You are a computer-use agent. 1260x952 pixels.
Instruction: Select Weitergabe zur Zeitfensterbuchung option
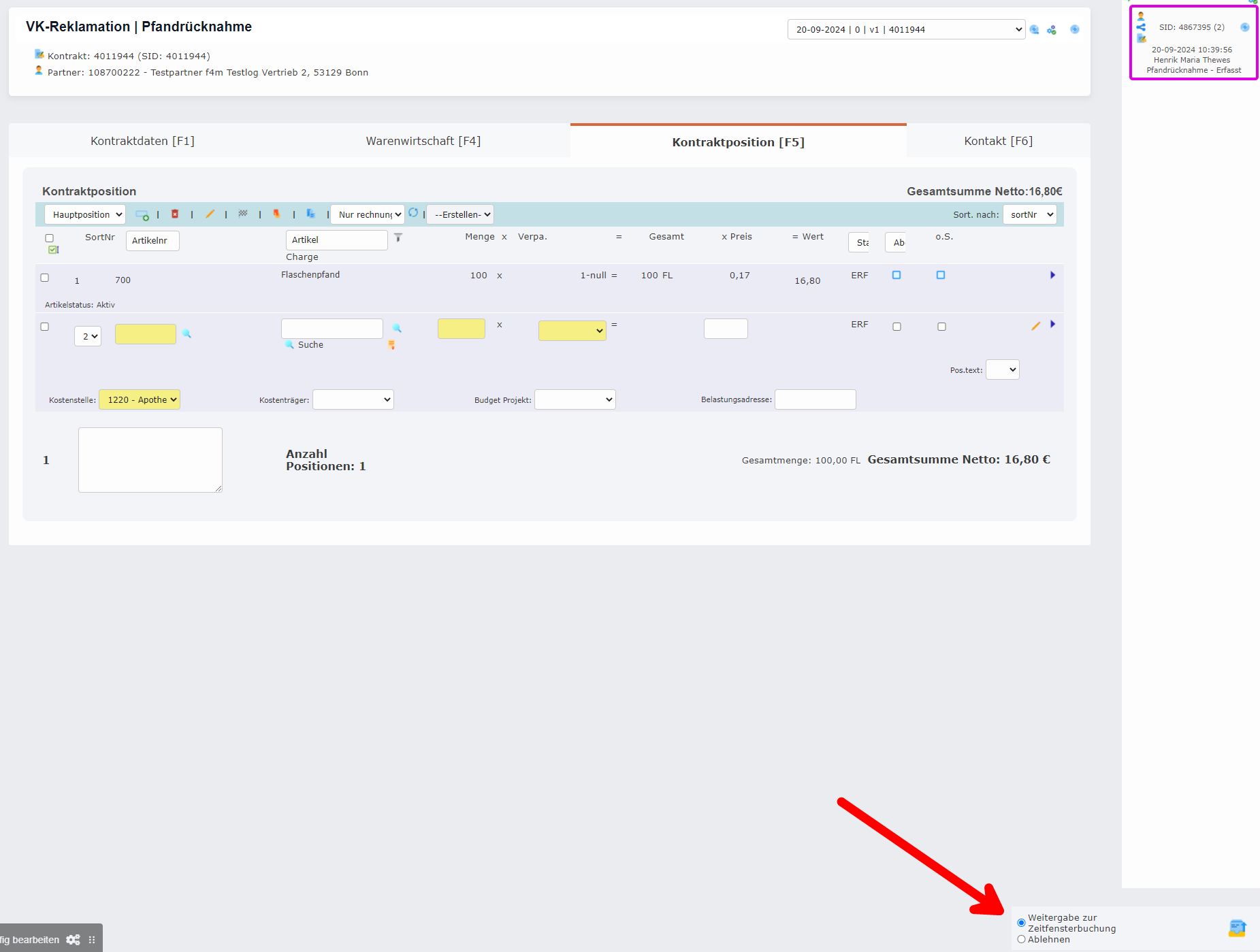tap(1021, 923)
